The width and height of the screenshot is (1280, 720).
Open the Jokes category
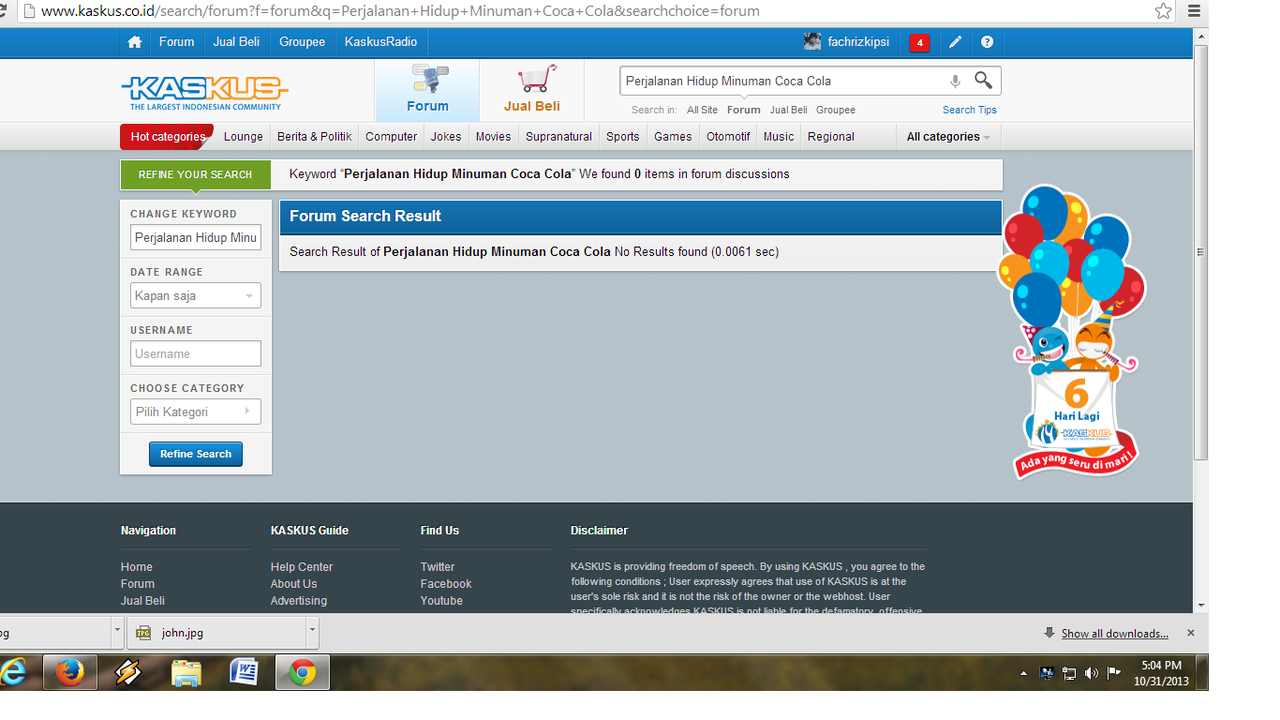[446, 137]
